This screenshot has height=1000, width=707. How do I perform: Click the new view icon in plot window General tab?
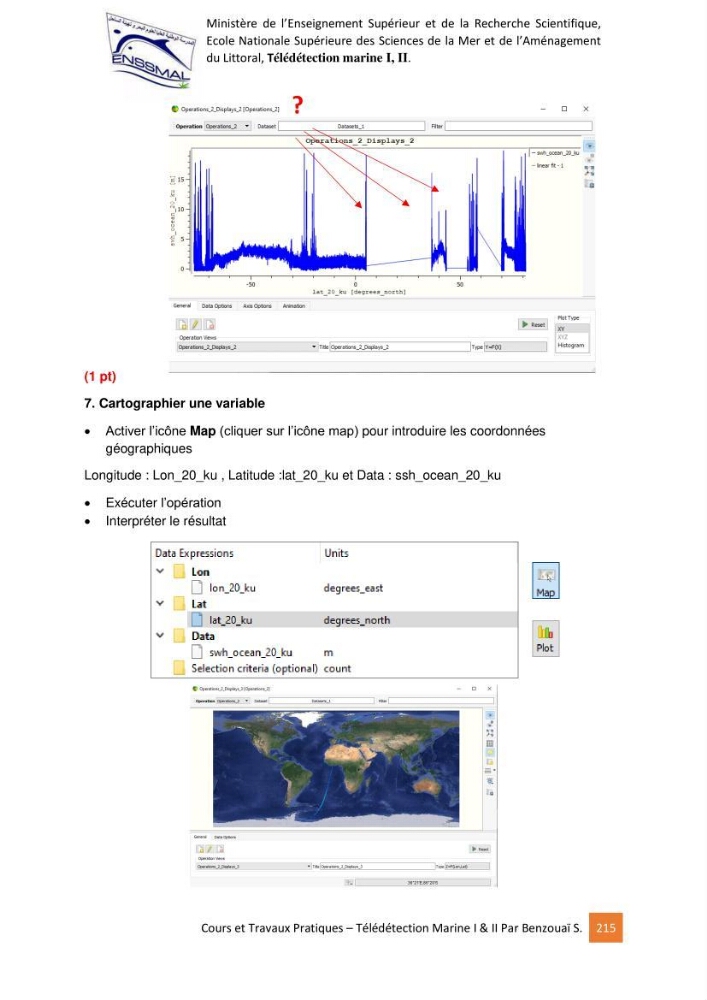pos(182,325)
